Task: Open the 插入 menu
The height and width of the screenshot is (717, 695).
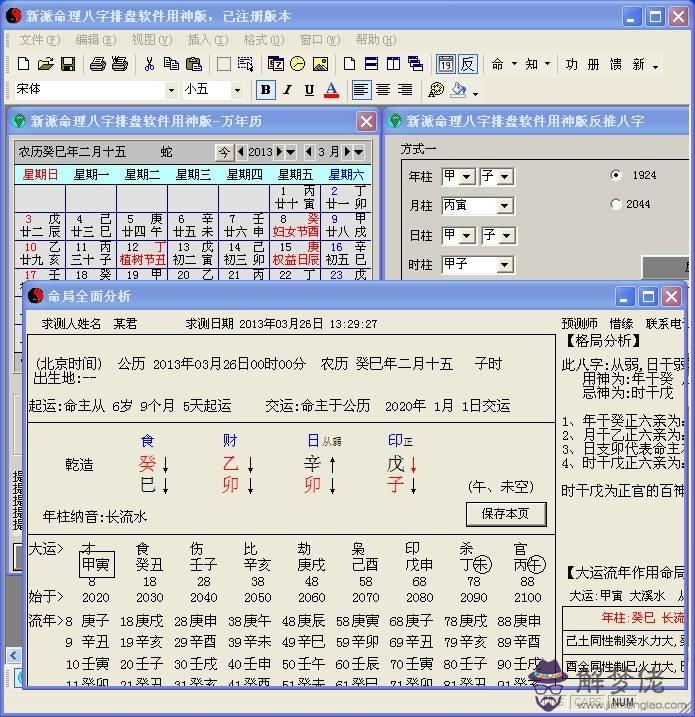Action: [x=208, y=40]
